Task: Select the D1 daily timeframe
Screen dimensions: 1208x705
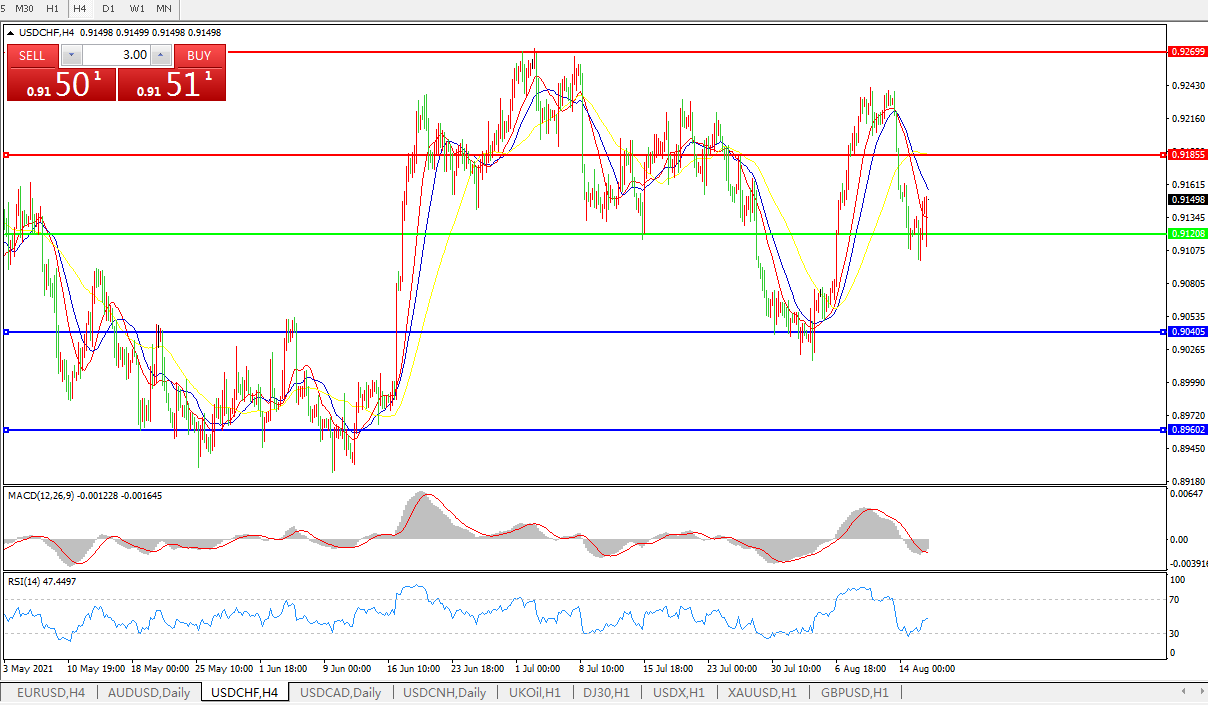Action: pos(108,8)
